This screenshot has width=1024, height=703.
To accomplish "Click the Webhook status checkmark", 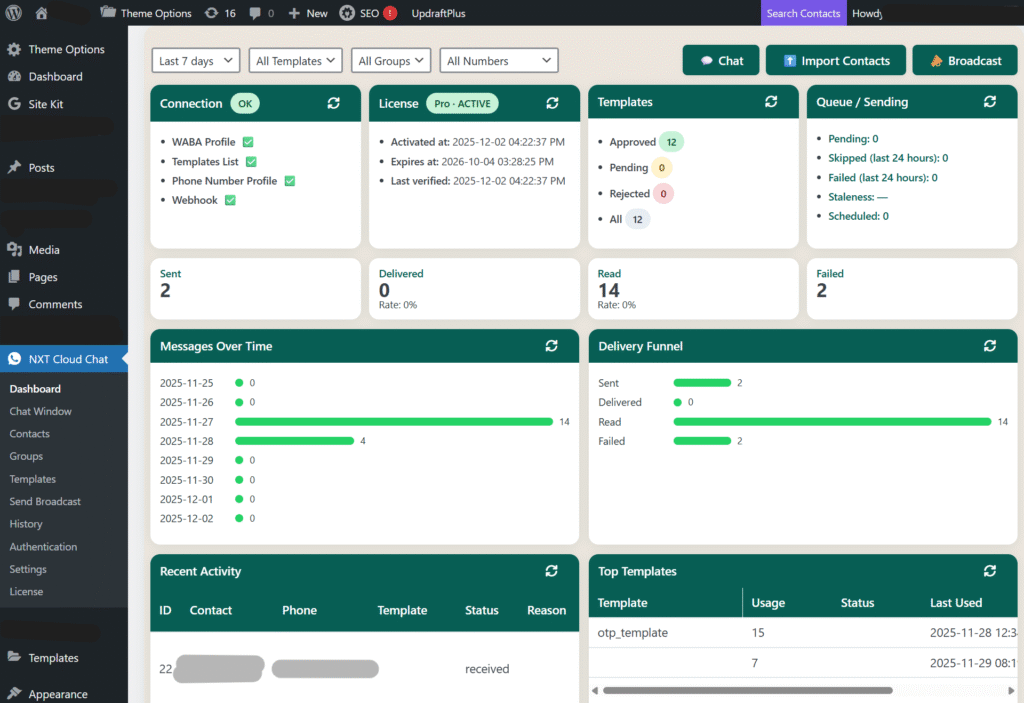I will [230, 200].
